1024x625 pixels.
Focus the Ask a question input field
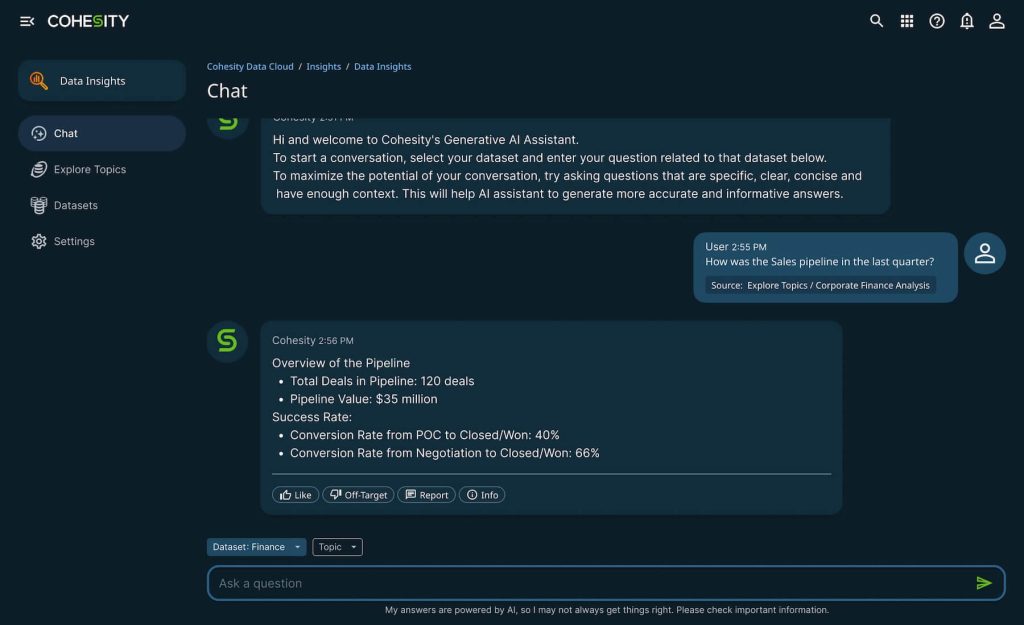point(590,583)
